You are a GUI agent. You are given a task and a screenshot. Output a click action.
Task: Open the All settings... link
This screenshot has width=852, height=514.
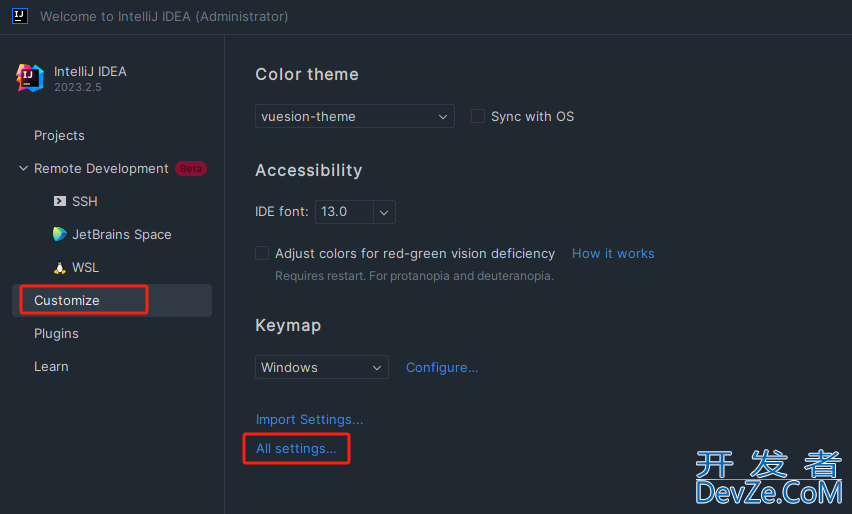coord(296,449)
